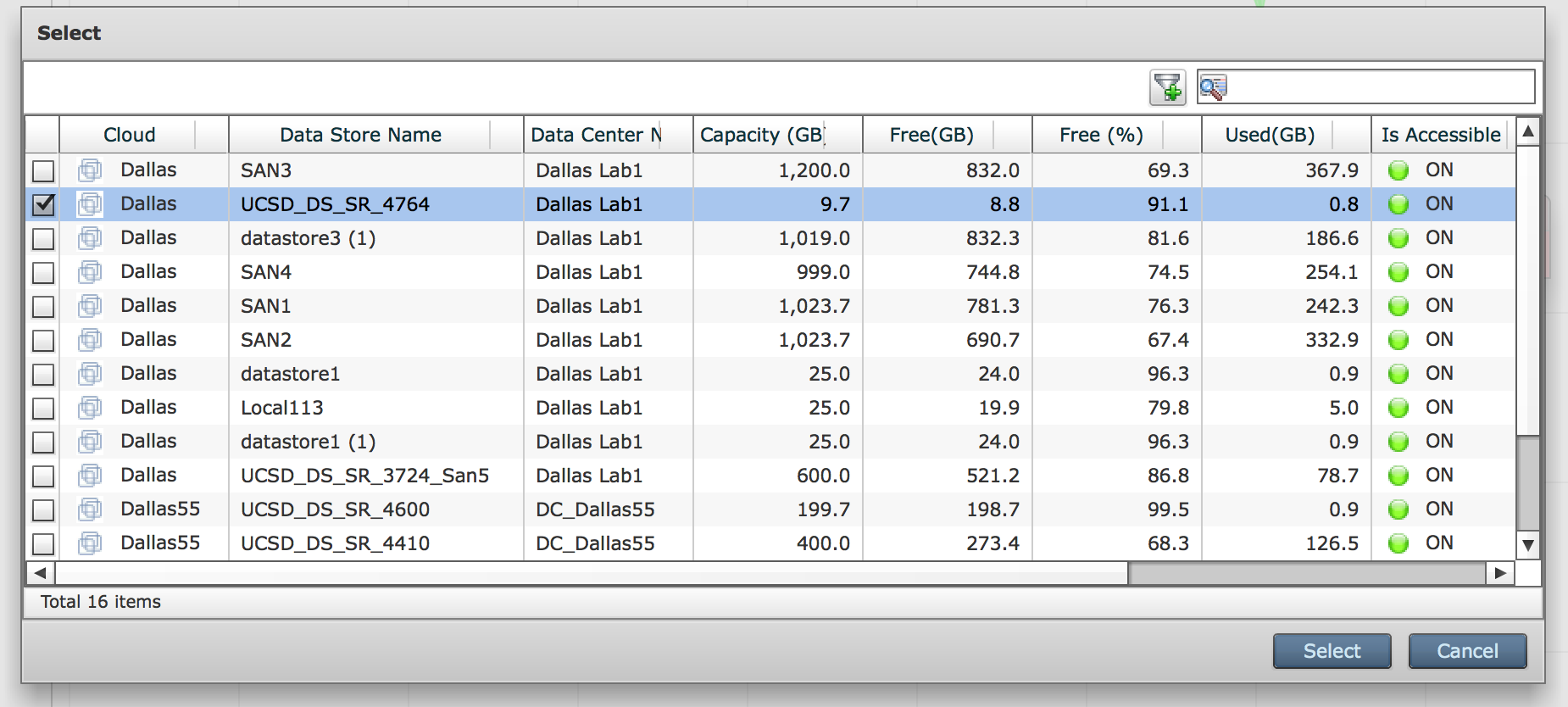Click green accessible status icon for SAN1
This screenshot has width=1568, height=707.
tap(1398, 306)
